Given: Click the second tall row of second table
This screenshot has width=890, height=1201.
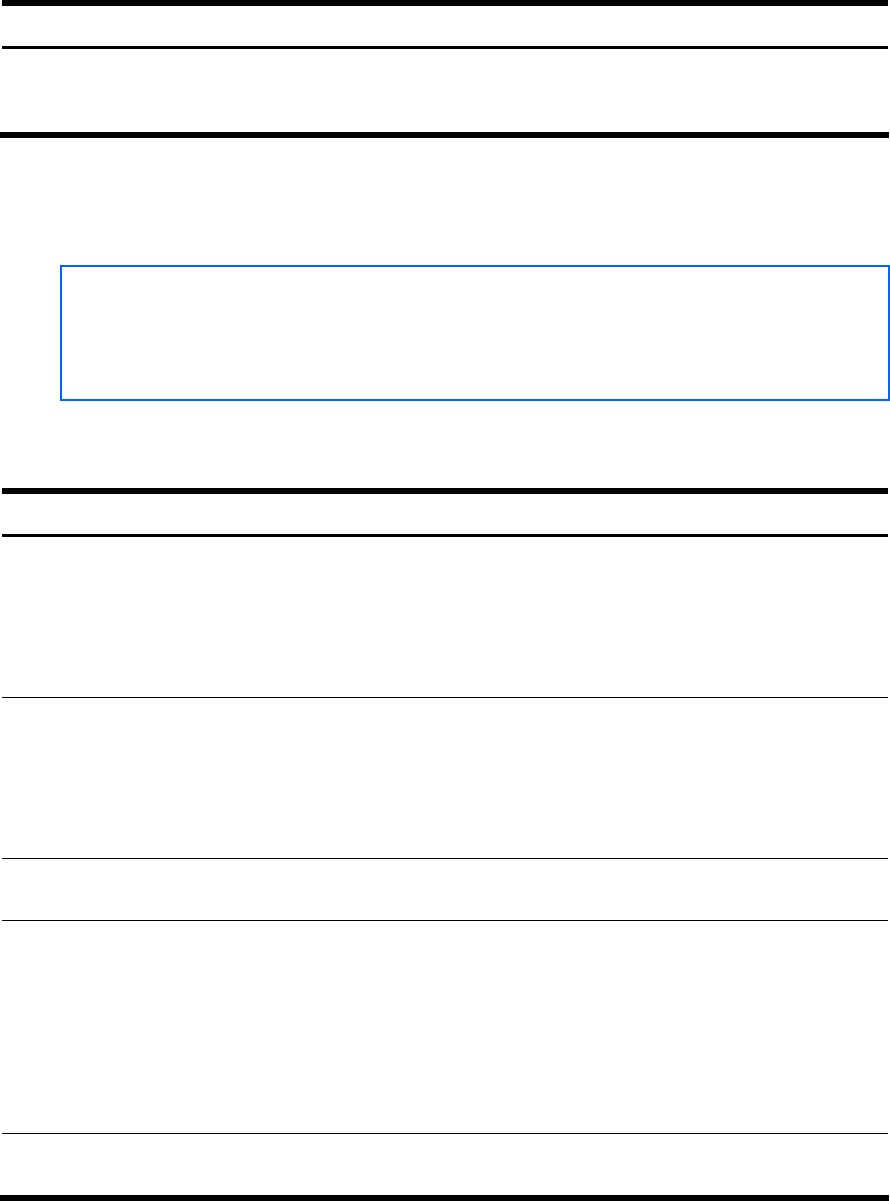Looking at the screenshot, I should [x=445, y=778].
